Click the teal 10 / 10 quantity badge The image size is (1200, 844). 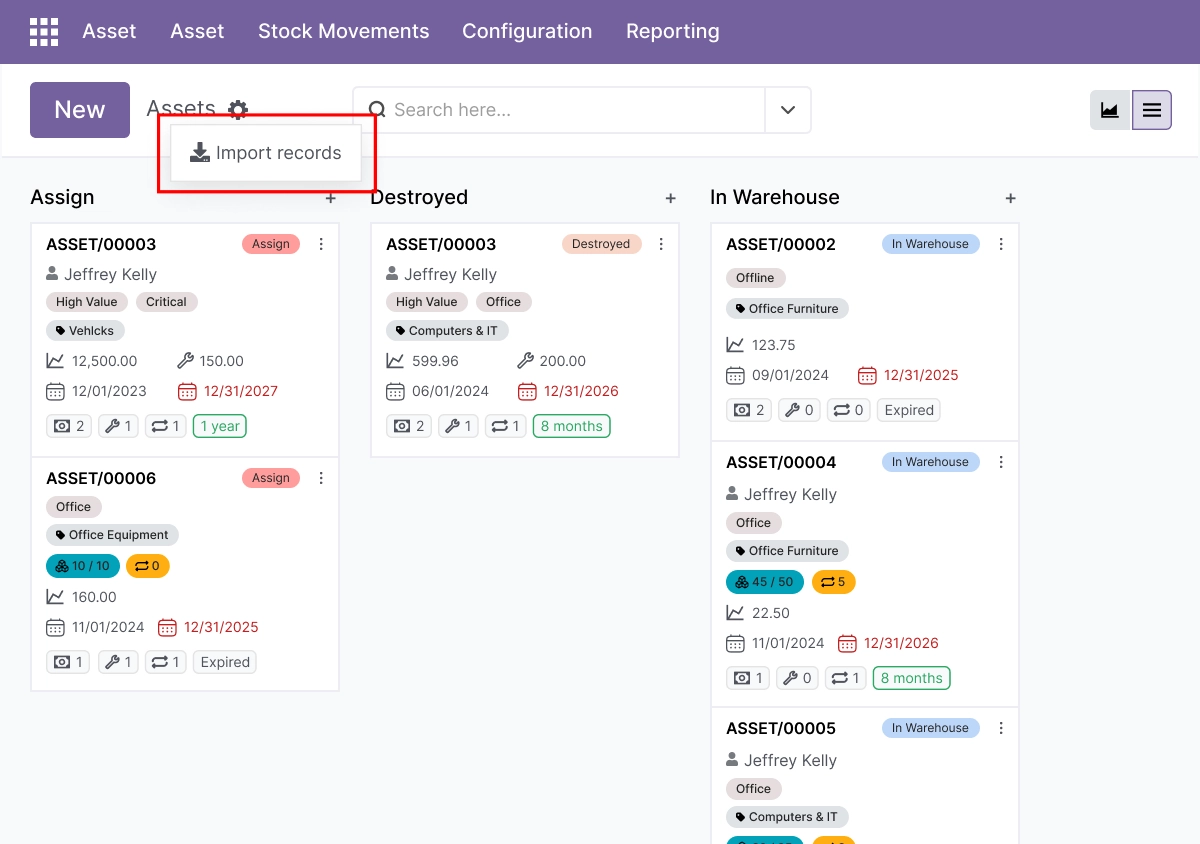(x=83, y=566)
